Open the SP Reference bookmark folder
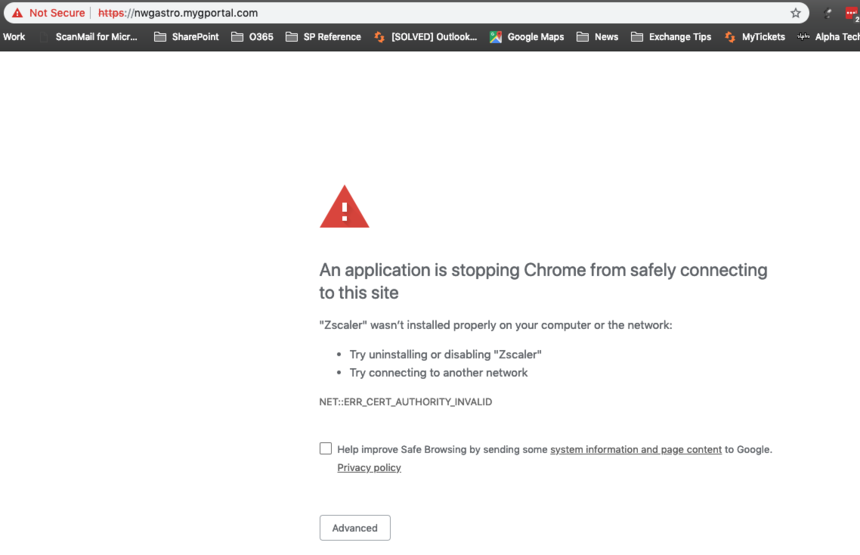This screenshot has width=860, height=555. click(324, 37)
